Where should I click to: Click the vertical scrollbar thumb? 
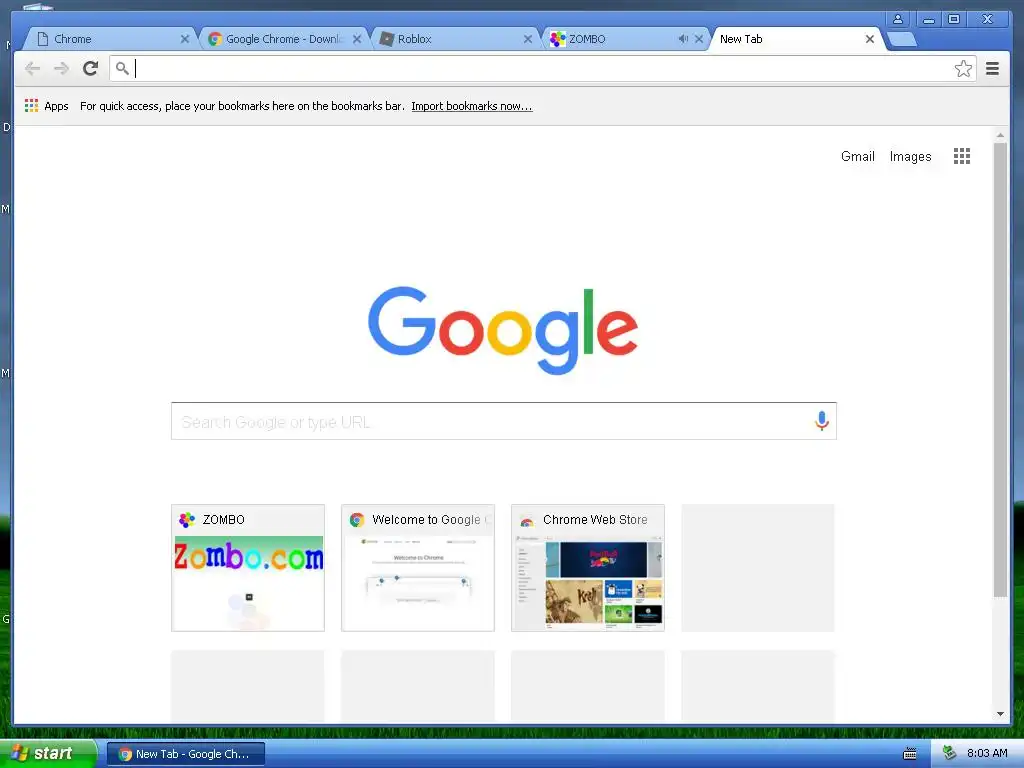1000,370
